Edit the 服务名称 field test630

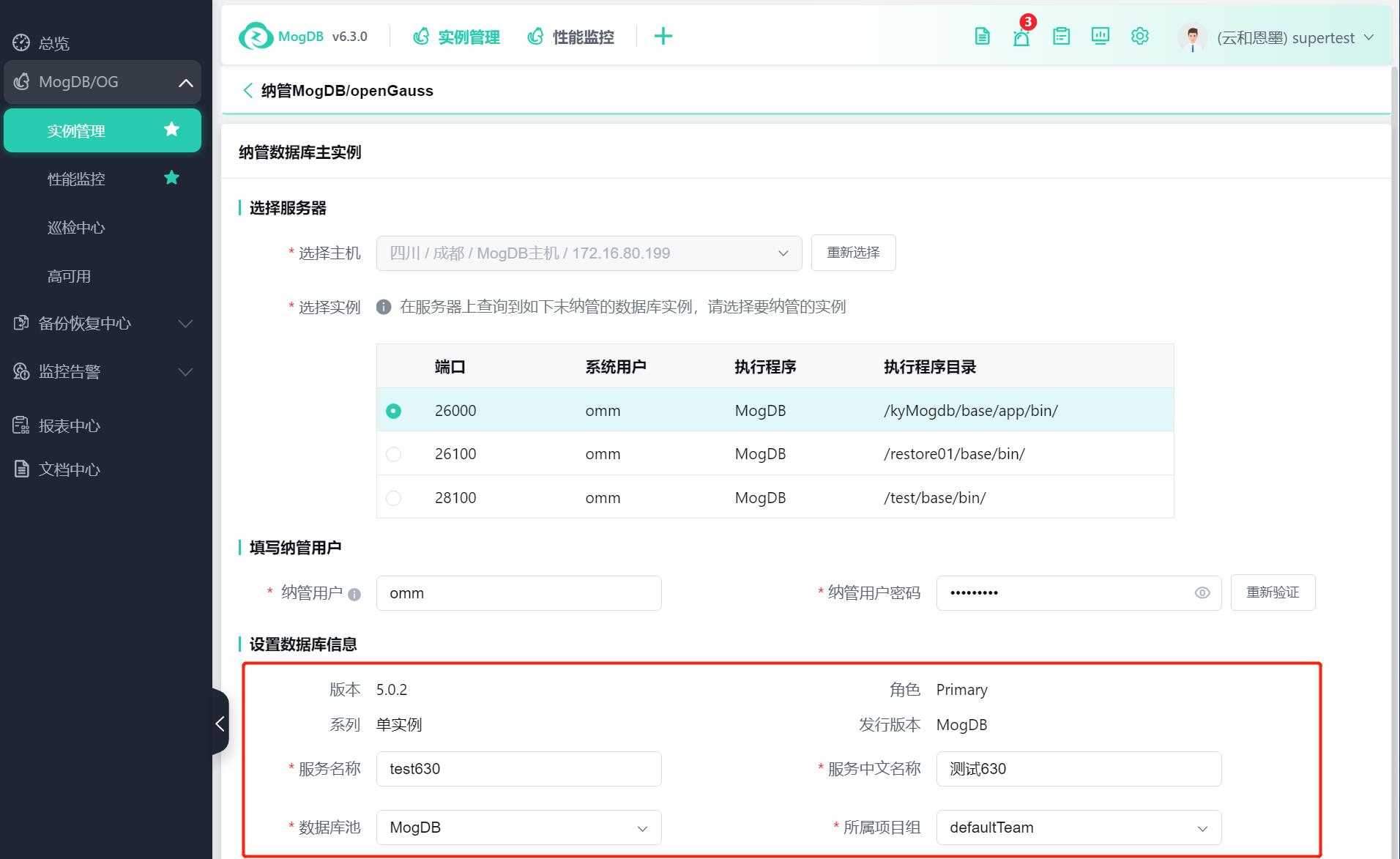point(518,769)
